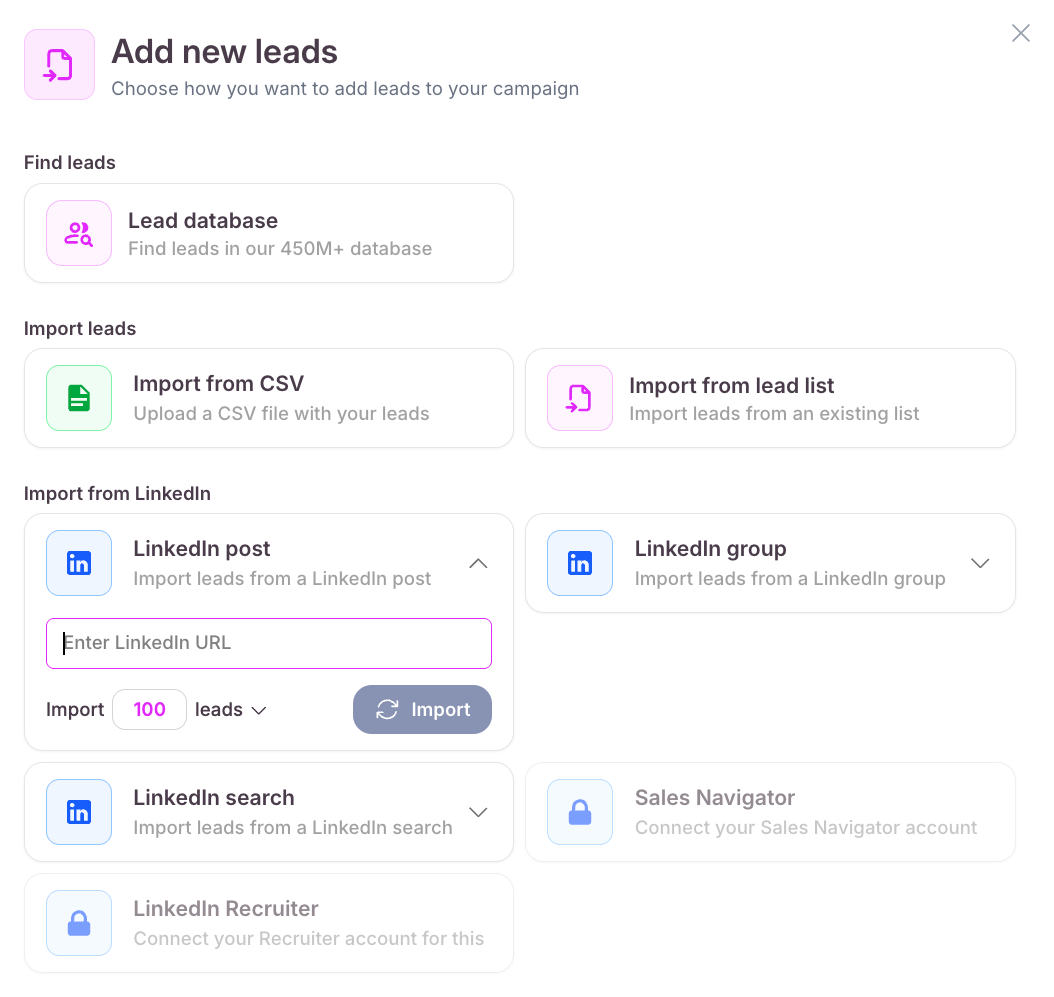Screen dimensions: 1054x997
Task: Open the leads dropdown next to Import count
Action: 258,710
